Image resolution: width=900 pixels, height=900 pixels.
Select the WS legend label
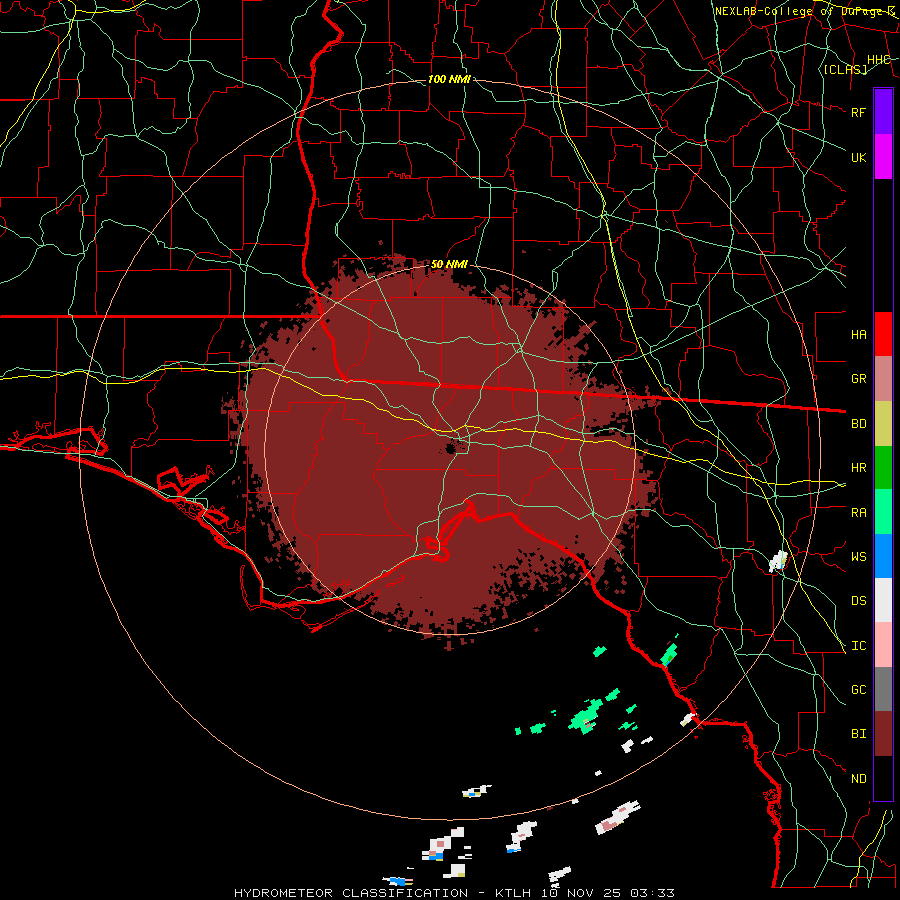click(x=858, y=556)
